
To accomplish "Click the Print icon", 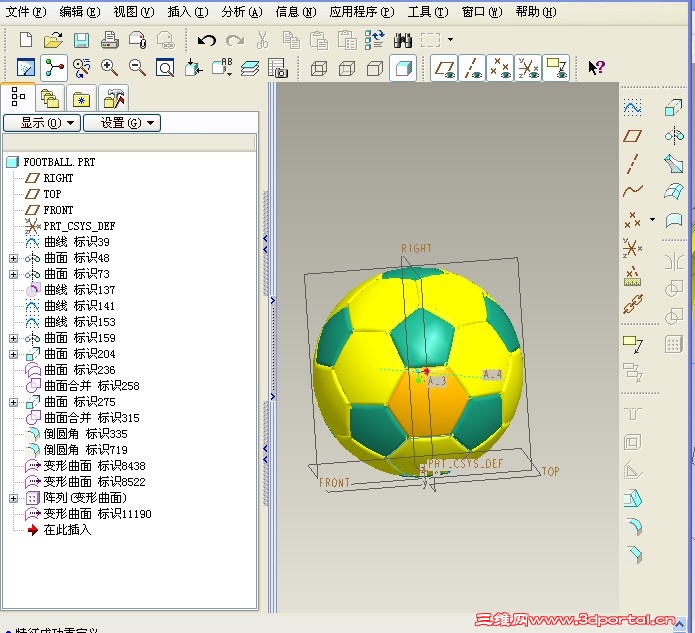I will [x=109, y=40].
